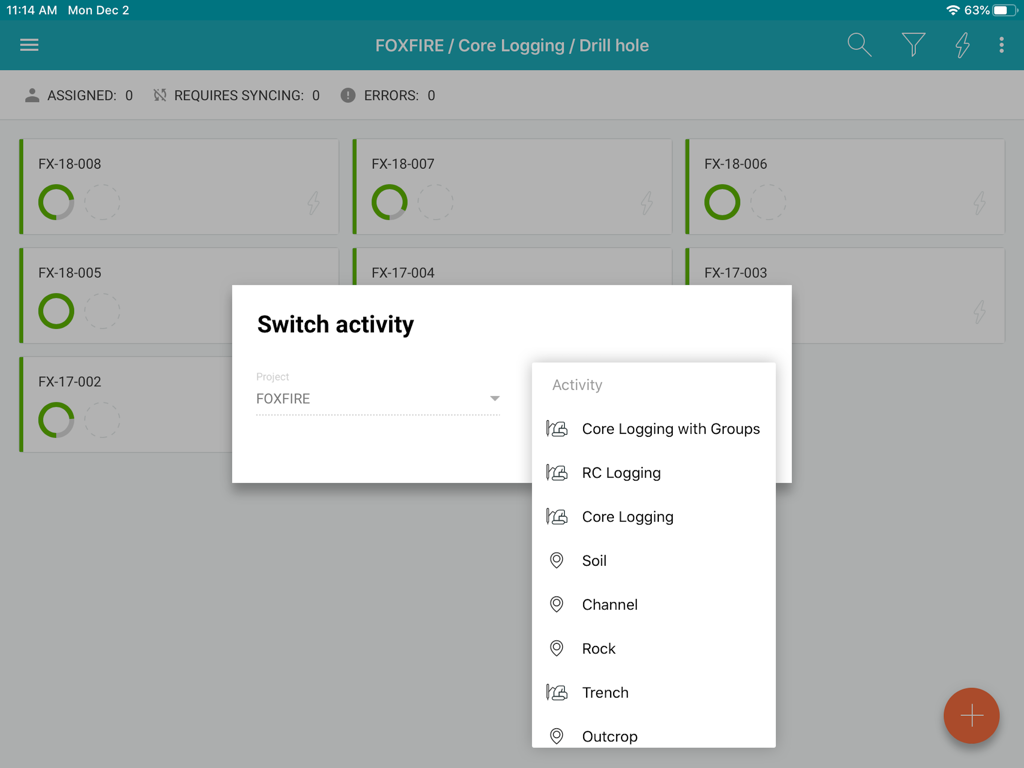The height and width of the screenshot is (768, 1024).
Task: Open the three-dot overflow menu
Action: (1001, 45)
